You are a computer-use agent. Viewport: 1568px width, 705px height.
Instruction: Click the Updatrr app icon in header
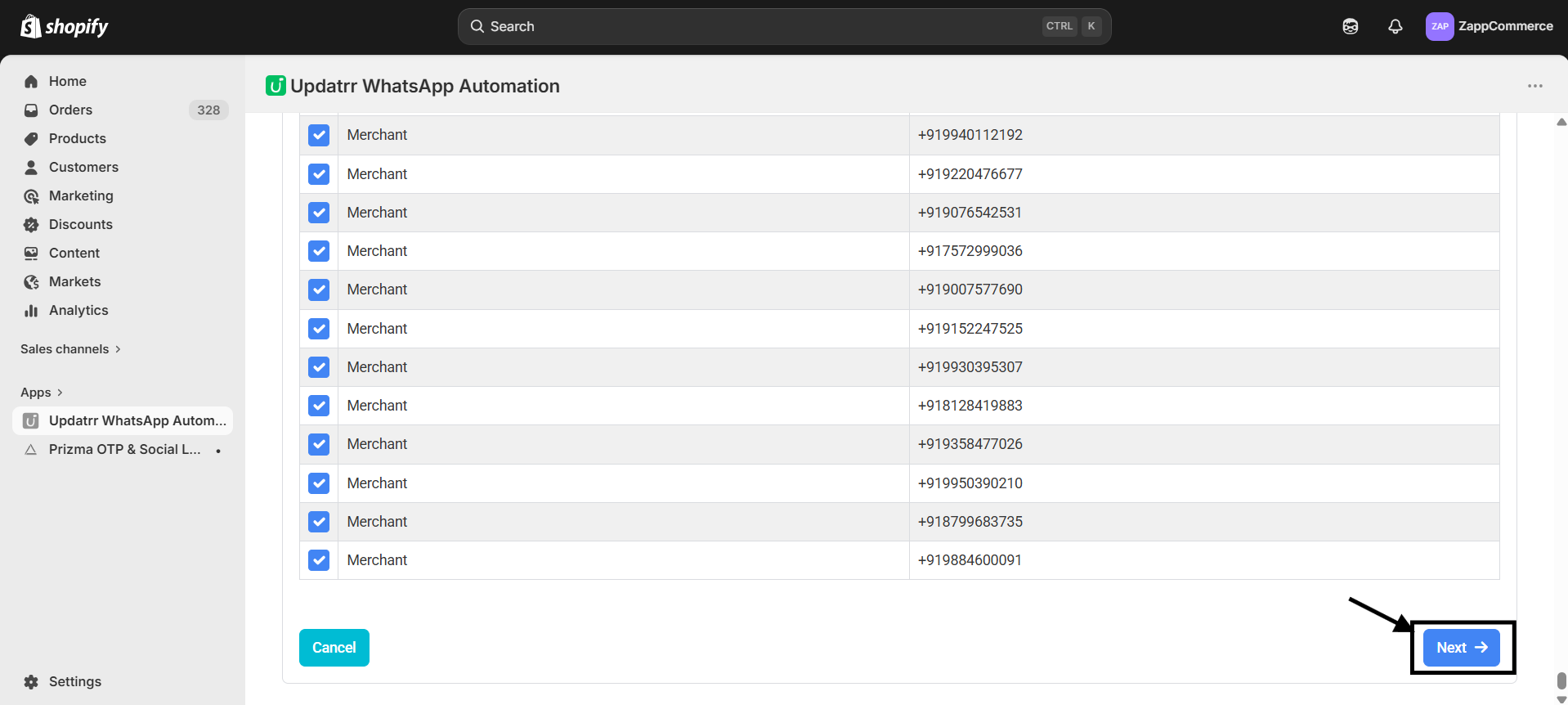click(x=276, y=86)
